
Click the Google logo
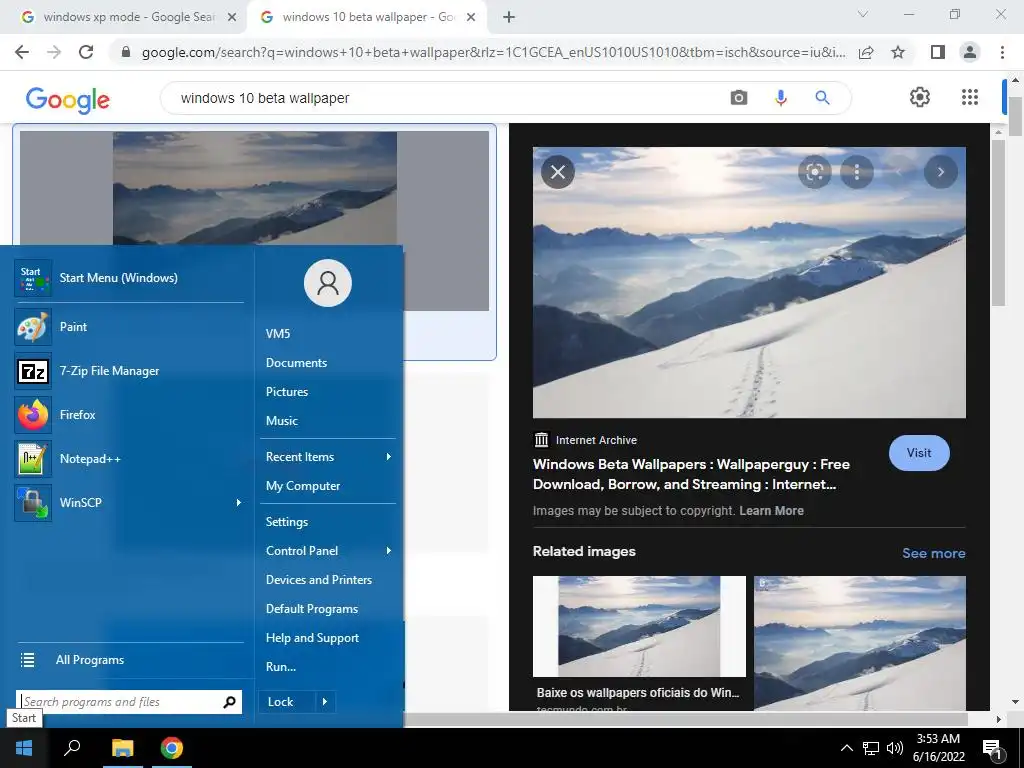[68, 100]
